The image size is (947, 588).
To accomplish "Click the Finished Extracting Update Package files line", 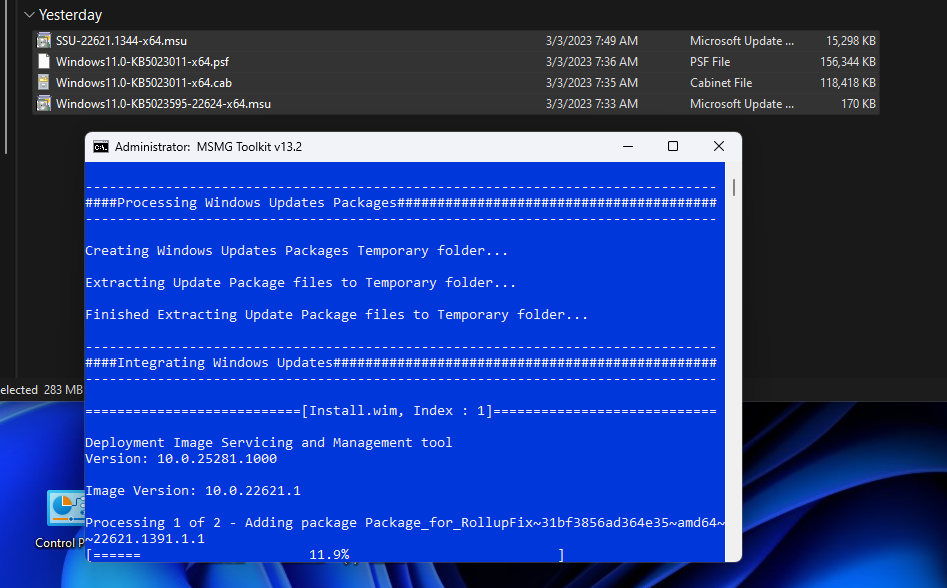I will pyautogui.click(x=336, y=315).
